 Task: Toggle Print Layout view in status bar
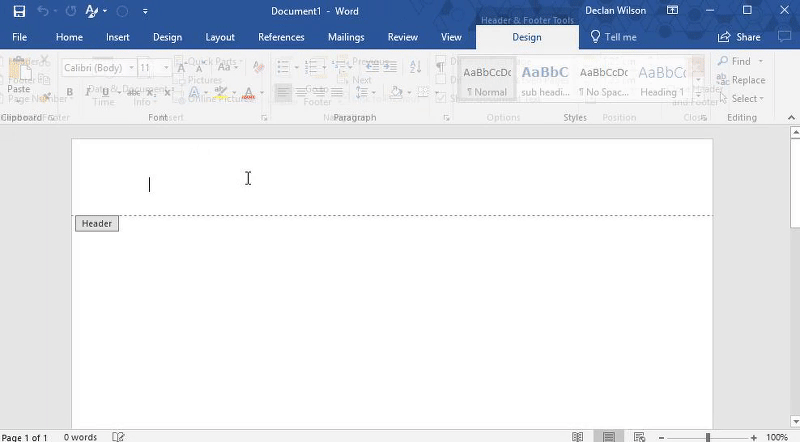point(608,437)
